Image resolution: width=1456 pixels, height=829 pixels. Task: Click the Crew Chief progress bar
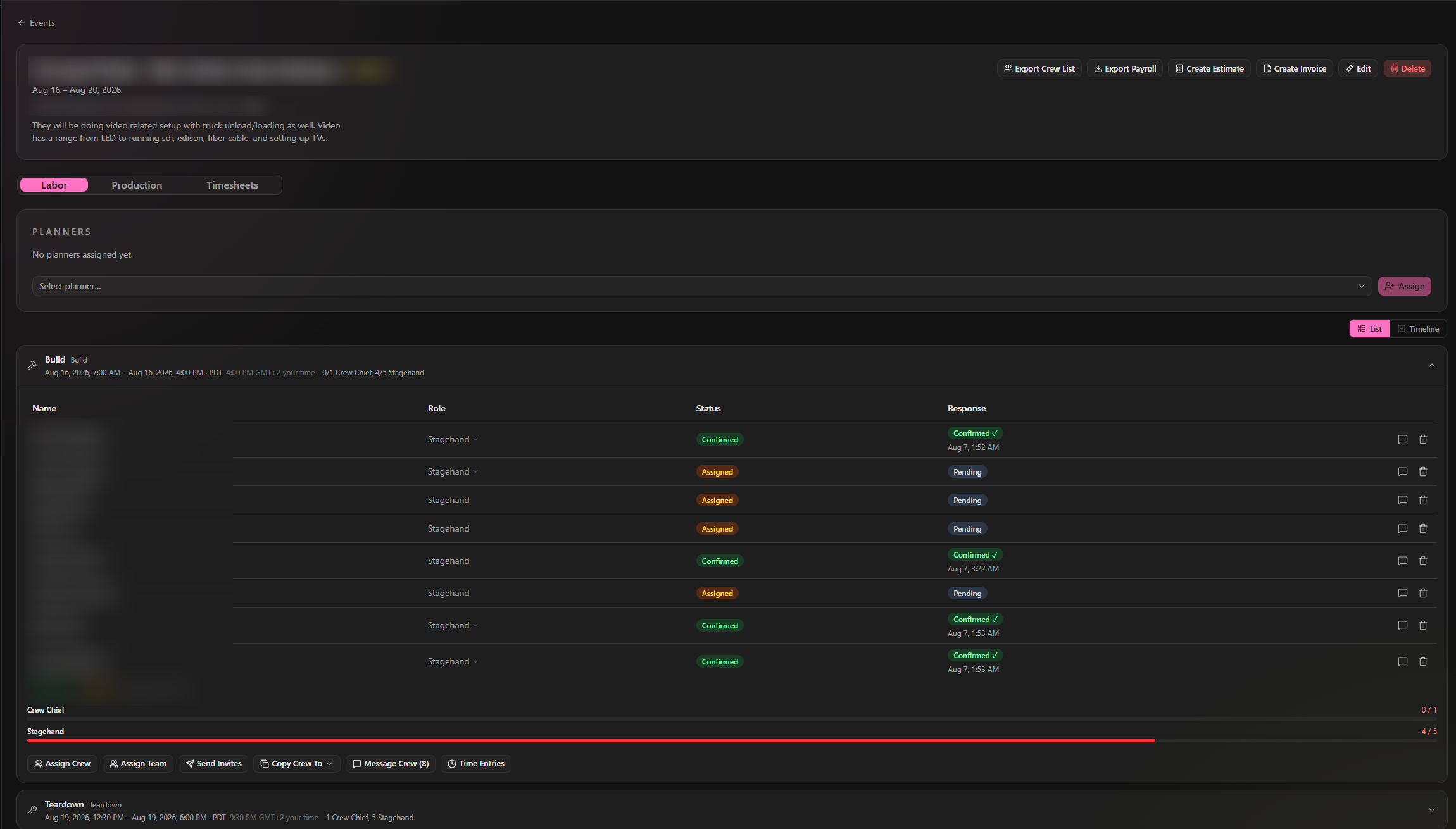pyautogui.click(x=732, y=719)
